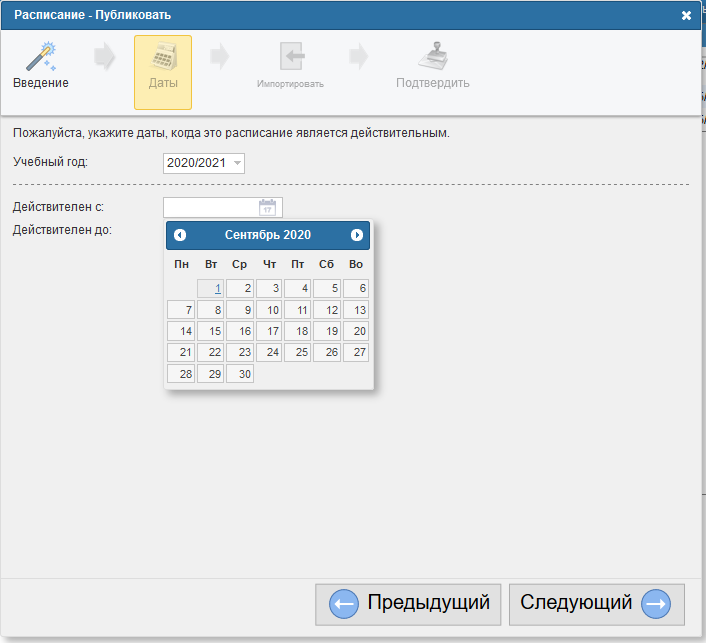The image size is (706, 643).
Task: Pick day 2 in the calendar
Action: [x=240, y=288]
